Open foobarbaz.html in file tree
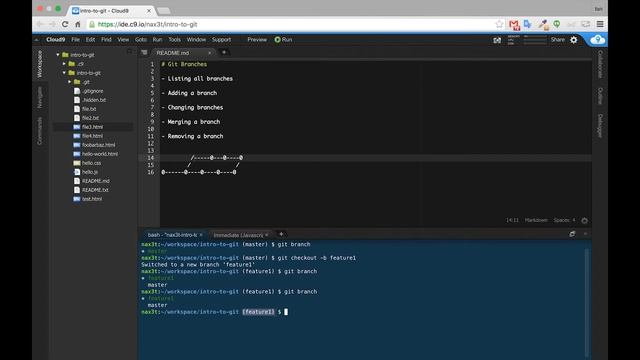Viewport: 640px width, 360px height. (x=98, y=145)
